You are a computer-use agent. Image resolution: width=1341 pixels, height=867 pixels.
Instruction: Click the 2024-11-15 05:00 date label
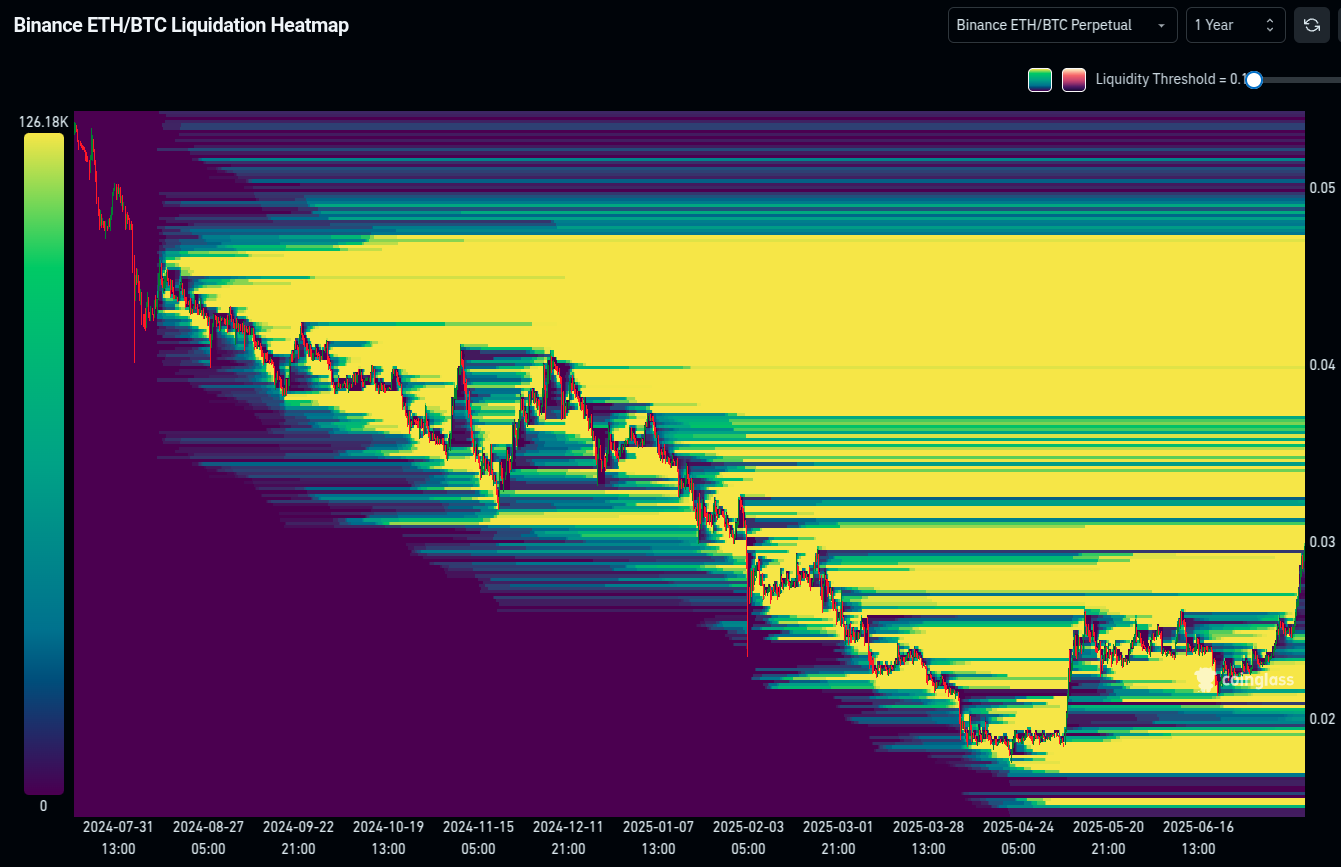pos(478,838)
